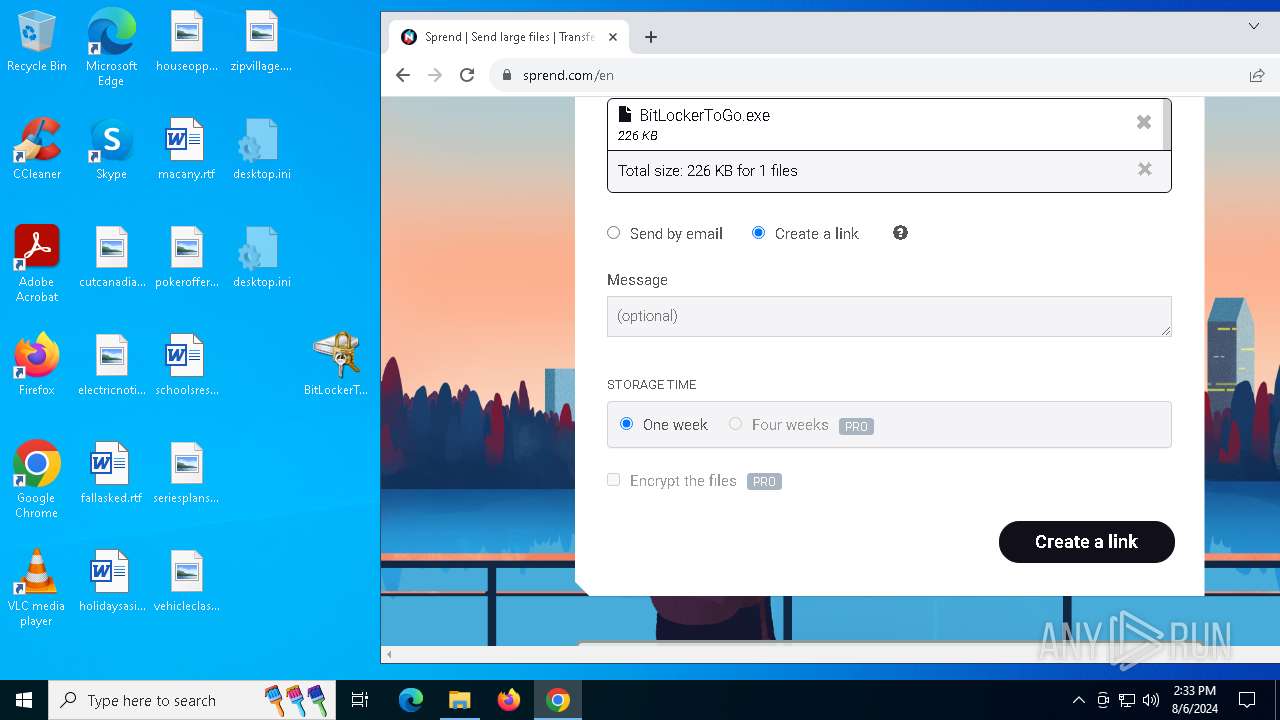Viewport: 1280px width, 720px height.
Task: Launch Edge from the taskbar
Action: tap(411, 700)
